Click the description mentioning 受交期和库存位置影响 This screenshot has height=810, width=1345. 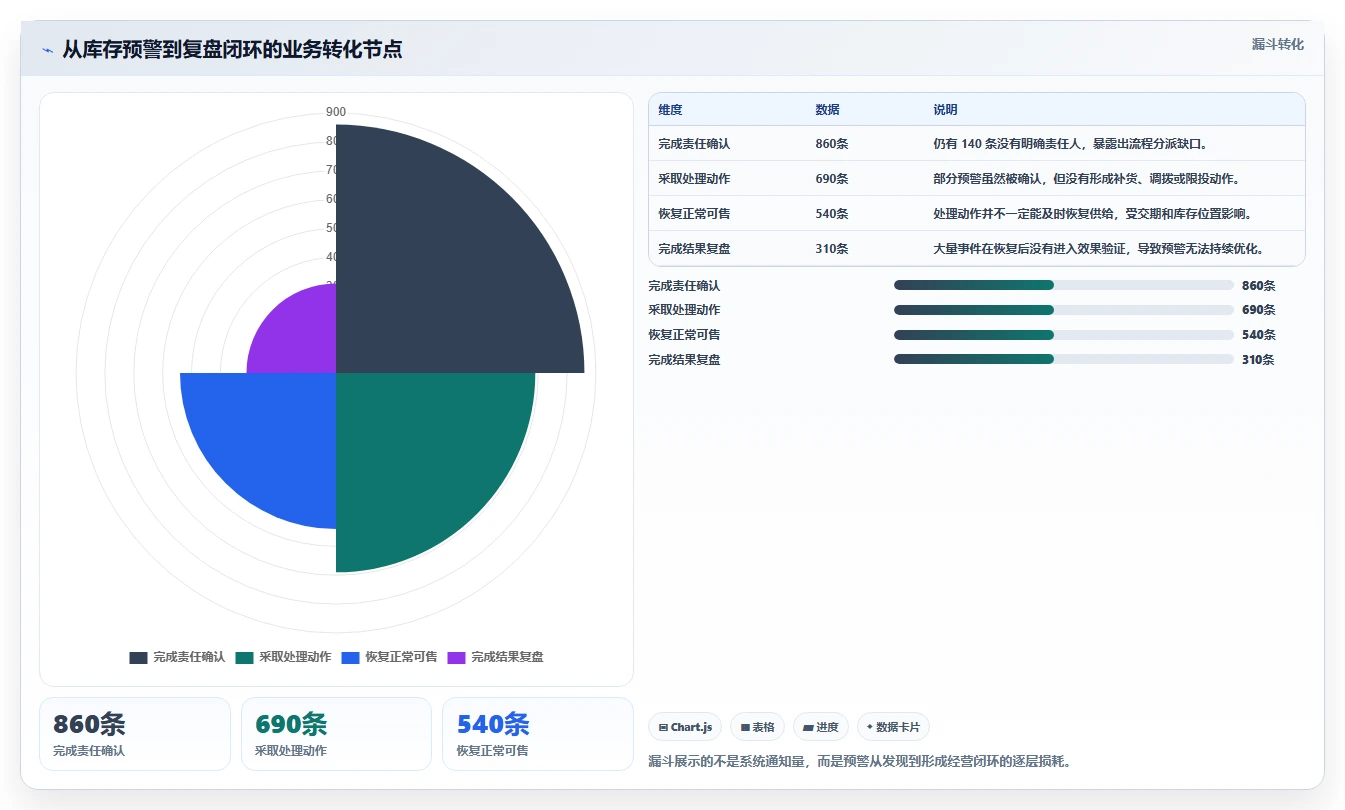click(1093, 214)
